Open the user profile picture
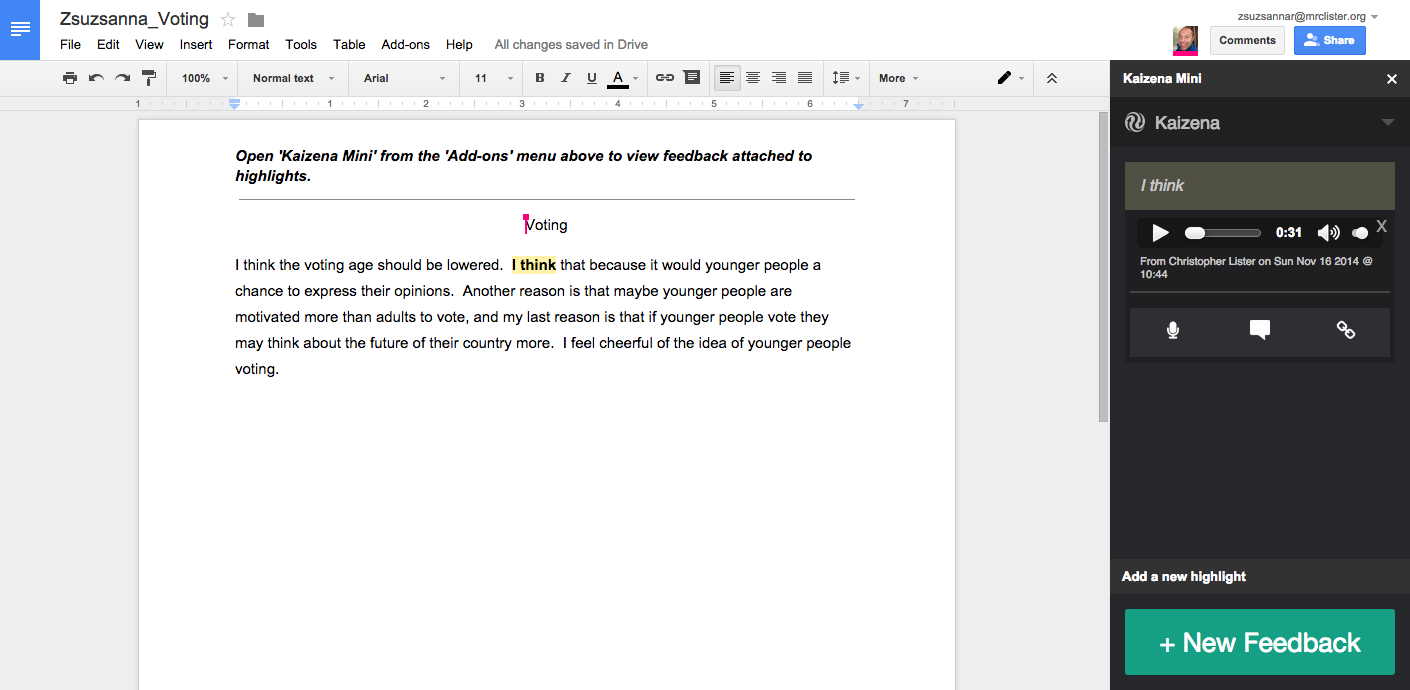This screenshot has height=690, width=1410. point(1186,41)
